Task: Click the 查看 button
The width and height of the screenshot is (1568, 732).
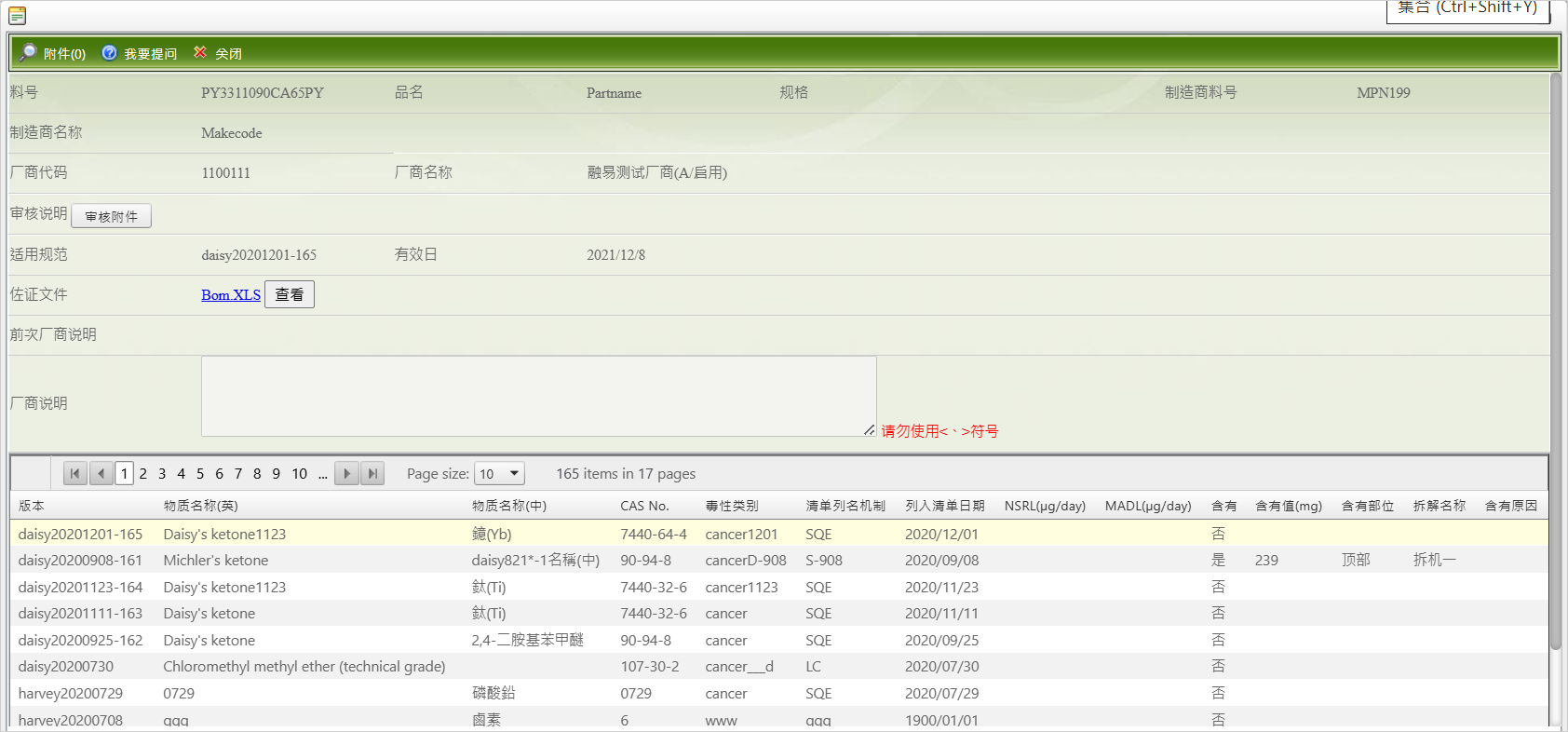Action: pyautogui.click(x=290, y=294)
